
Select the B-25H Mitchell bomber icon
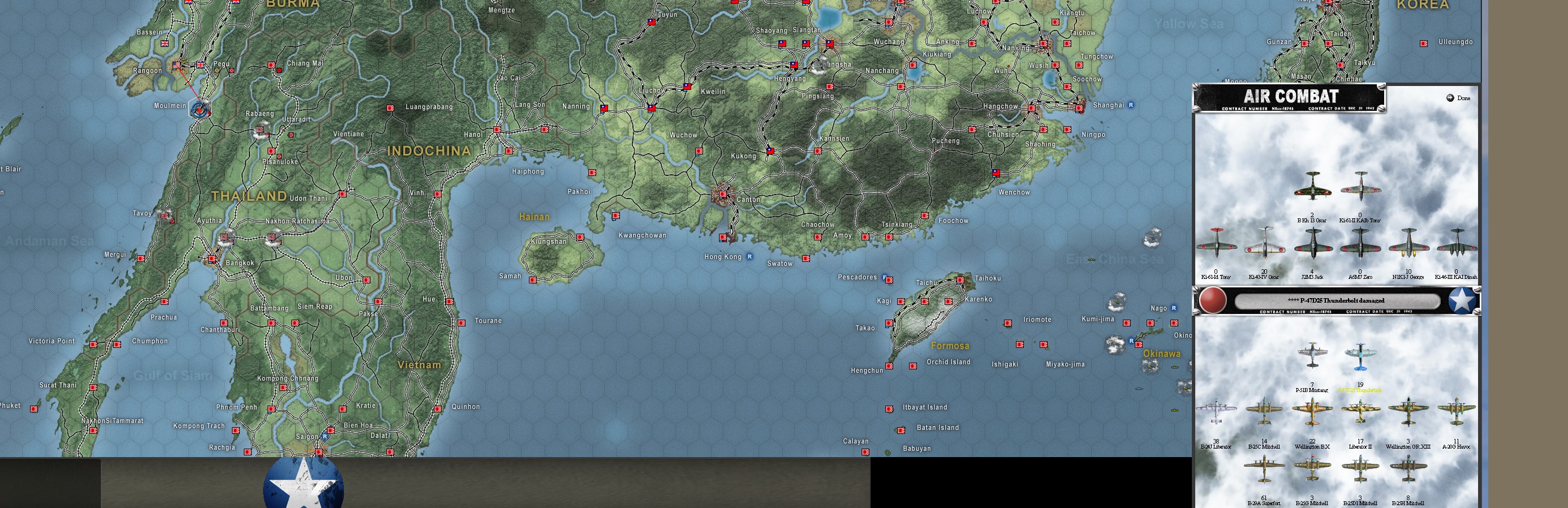point(1408,469)
